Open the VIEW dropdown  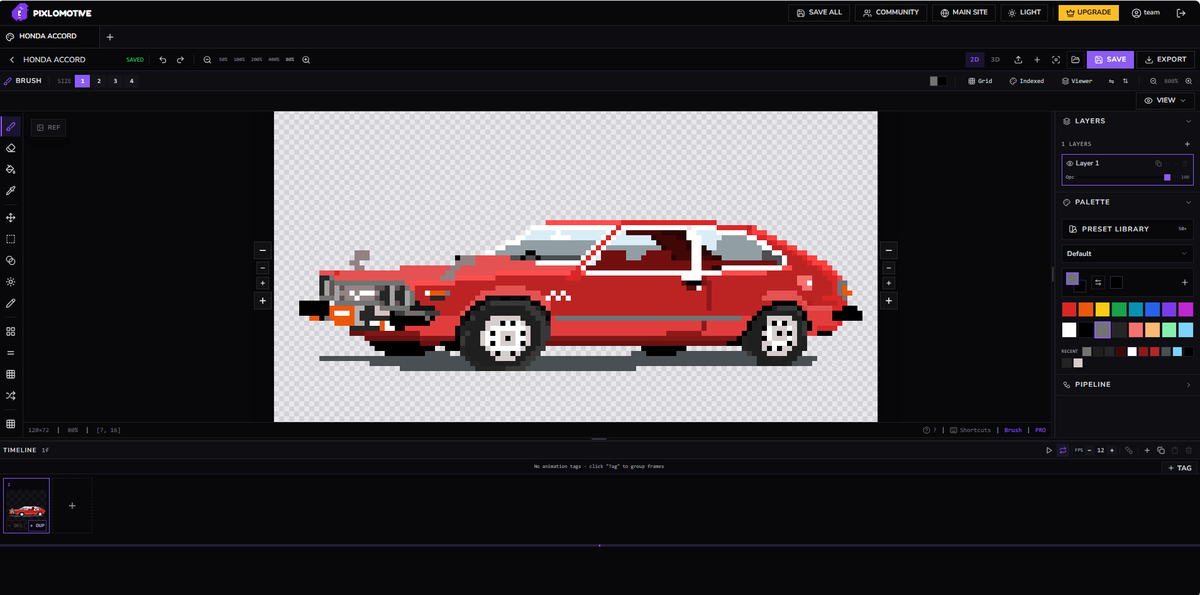point(1166,100)
